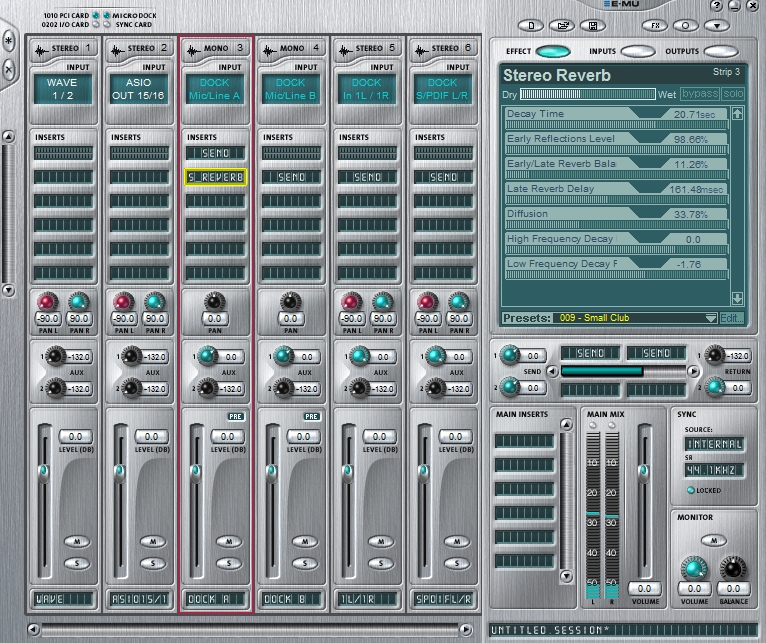This screenshot has height=643, width=766.
Task: Click Aux 2 knob on strip 5
Action: [x=359, y=388]
